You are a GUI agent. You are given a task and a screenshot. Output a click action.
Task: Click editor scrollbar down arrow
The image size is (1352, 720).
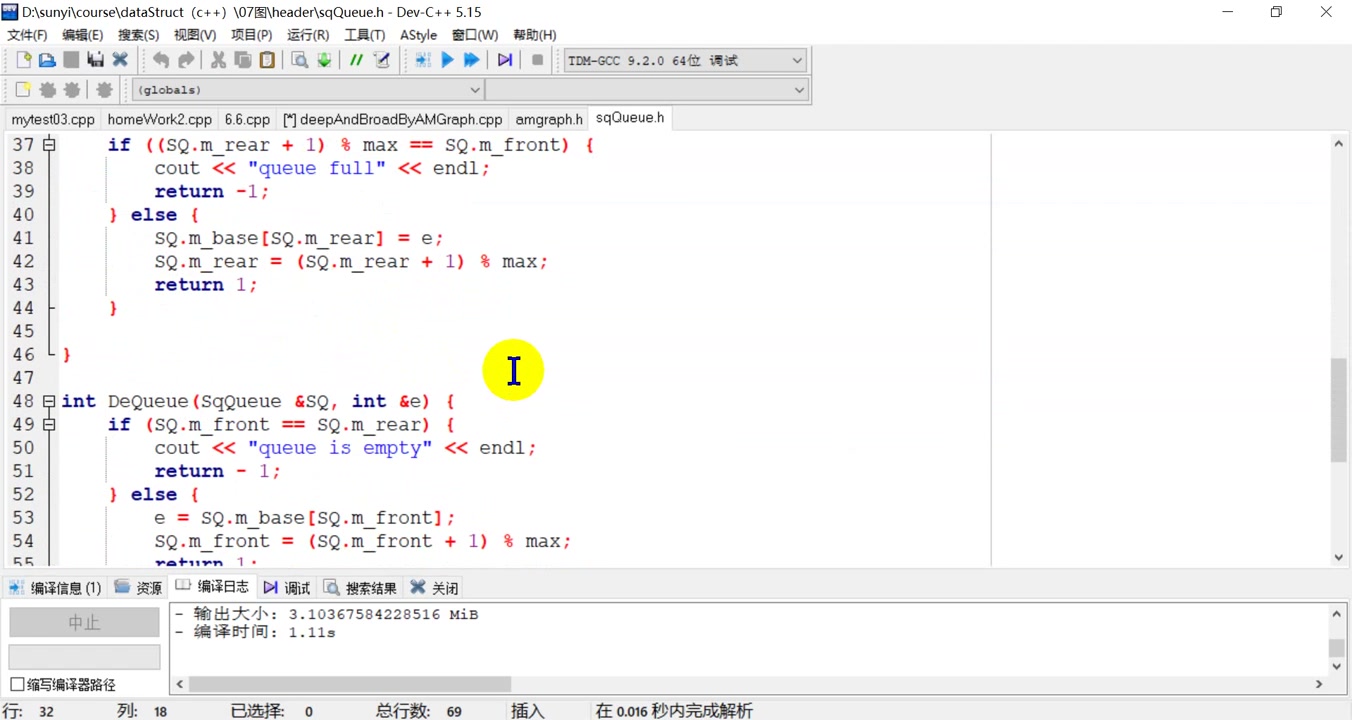1338,557
